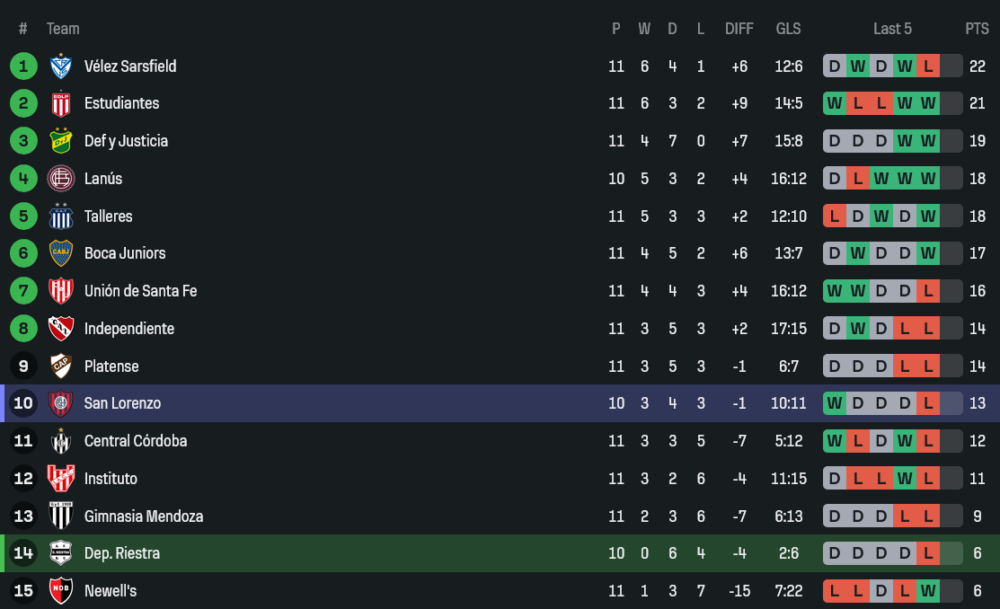Open the Unión de Santa Fe team link

[140, 291]
